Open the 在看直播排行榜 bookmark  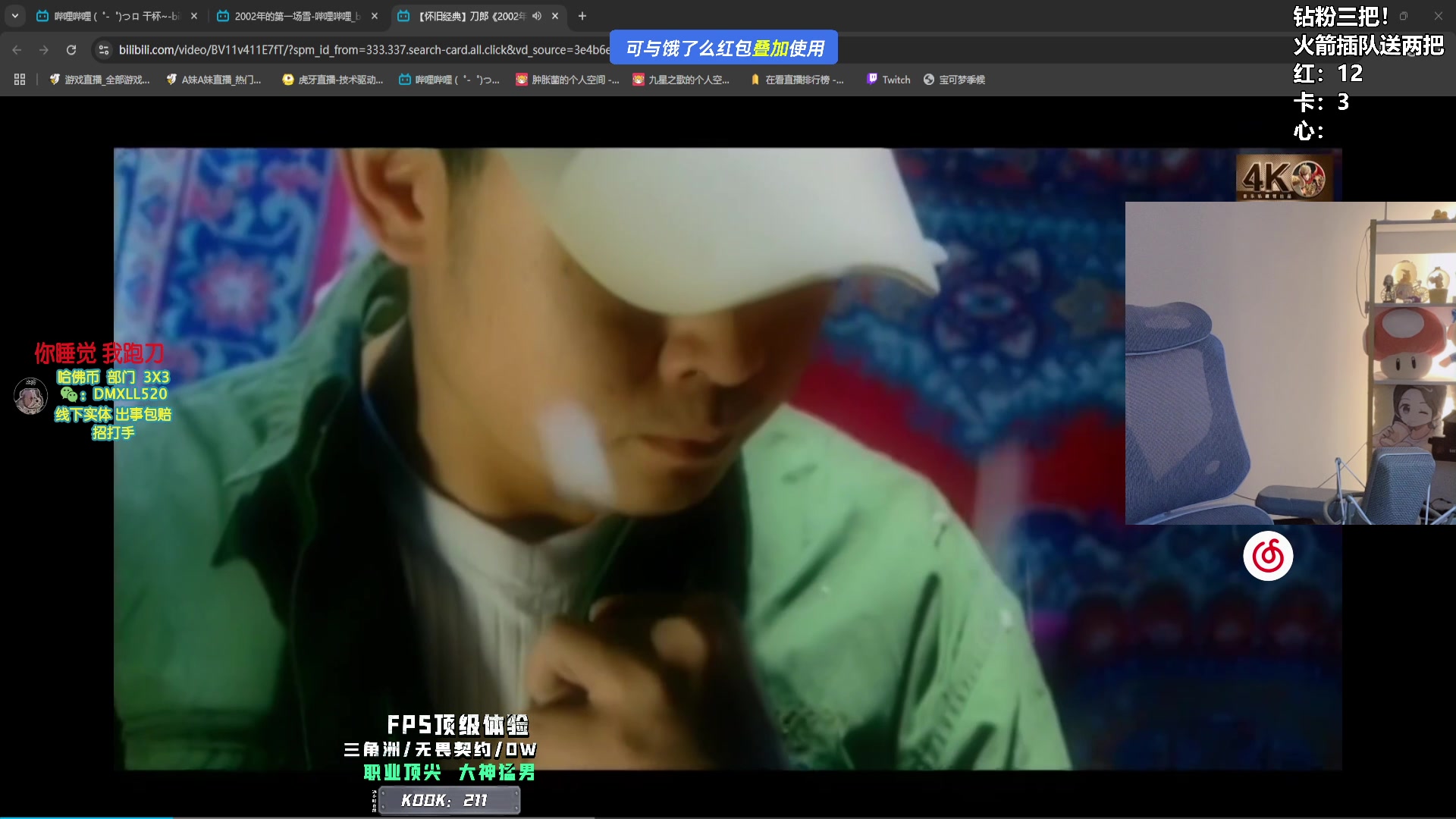pyautogui.click(x=797, y=80)
